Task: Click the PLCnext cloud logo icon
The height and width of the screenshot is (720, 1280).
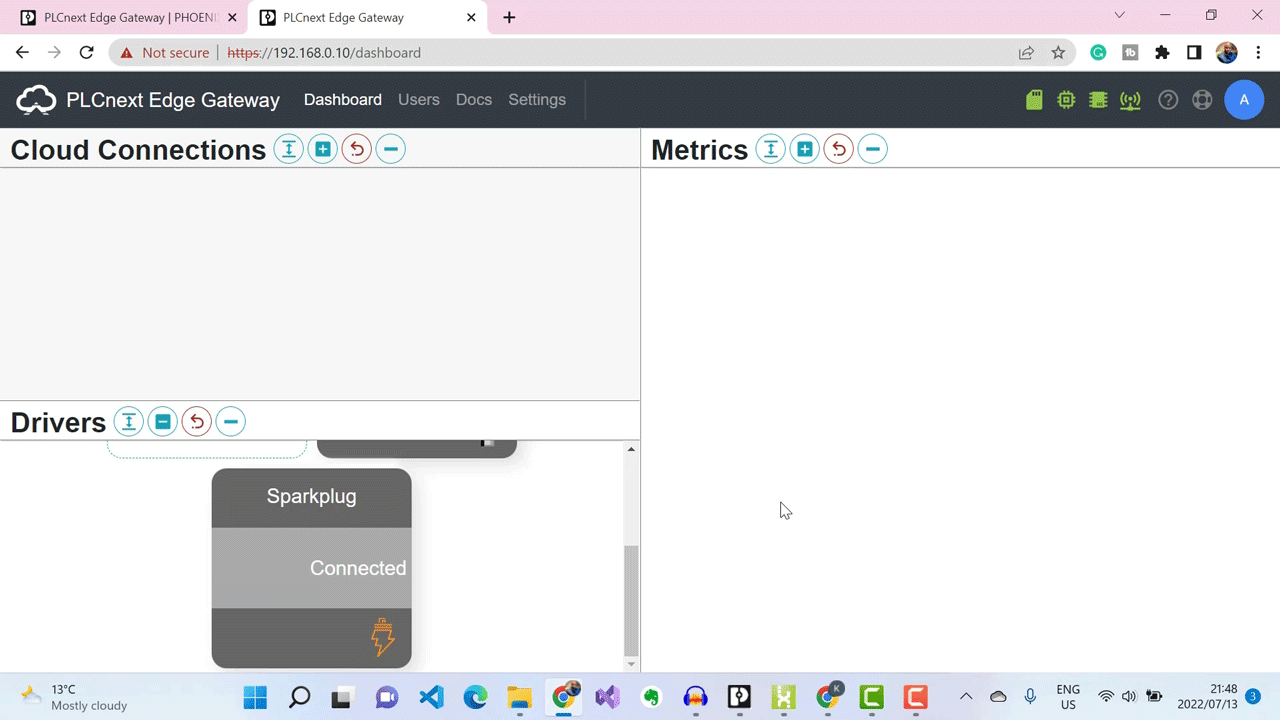Action: (x=37, y=100)
